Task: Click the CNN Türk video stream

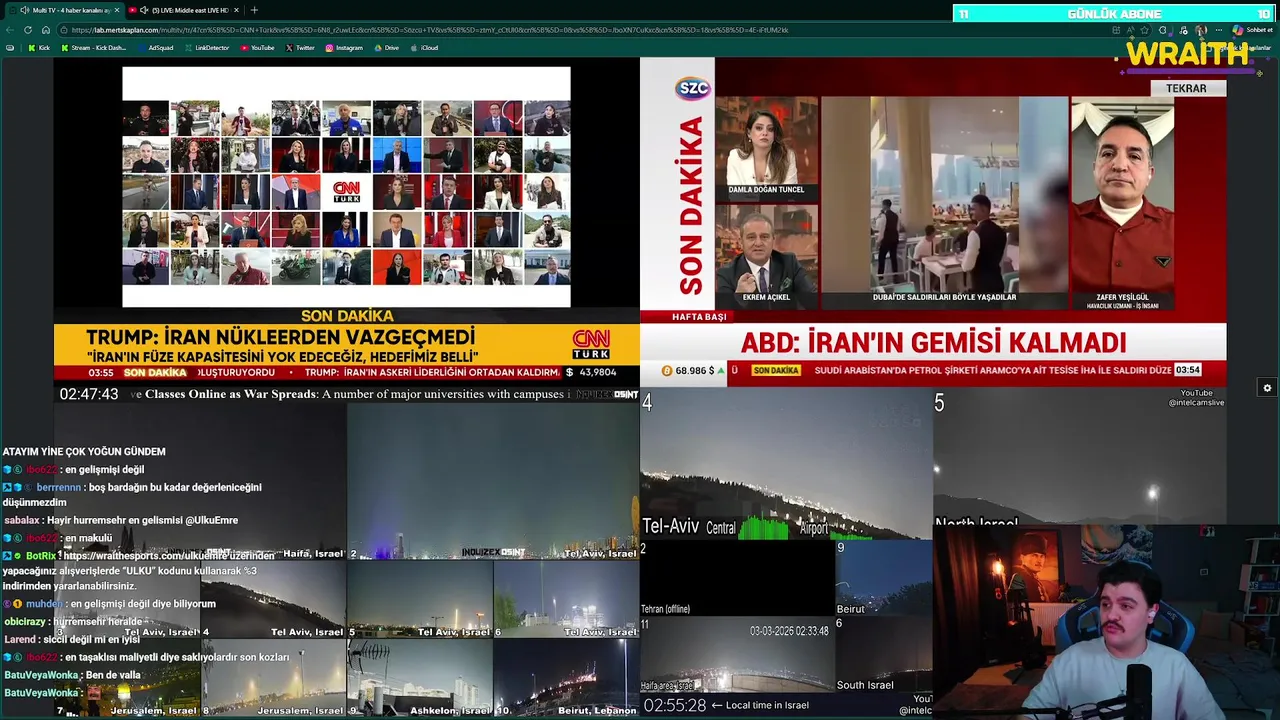Action: pyautogui.click(x=347, y=220)
